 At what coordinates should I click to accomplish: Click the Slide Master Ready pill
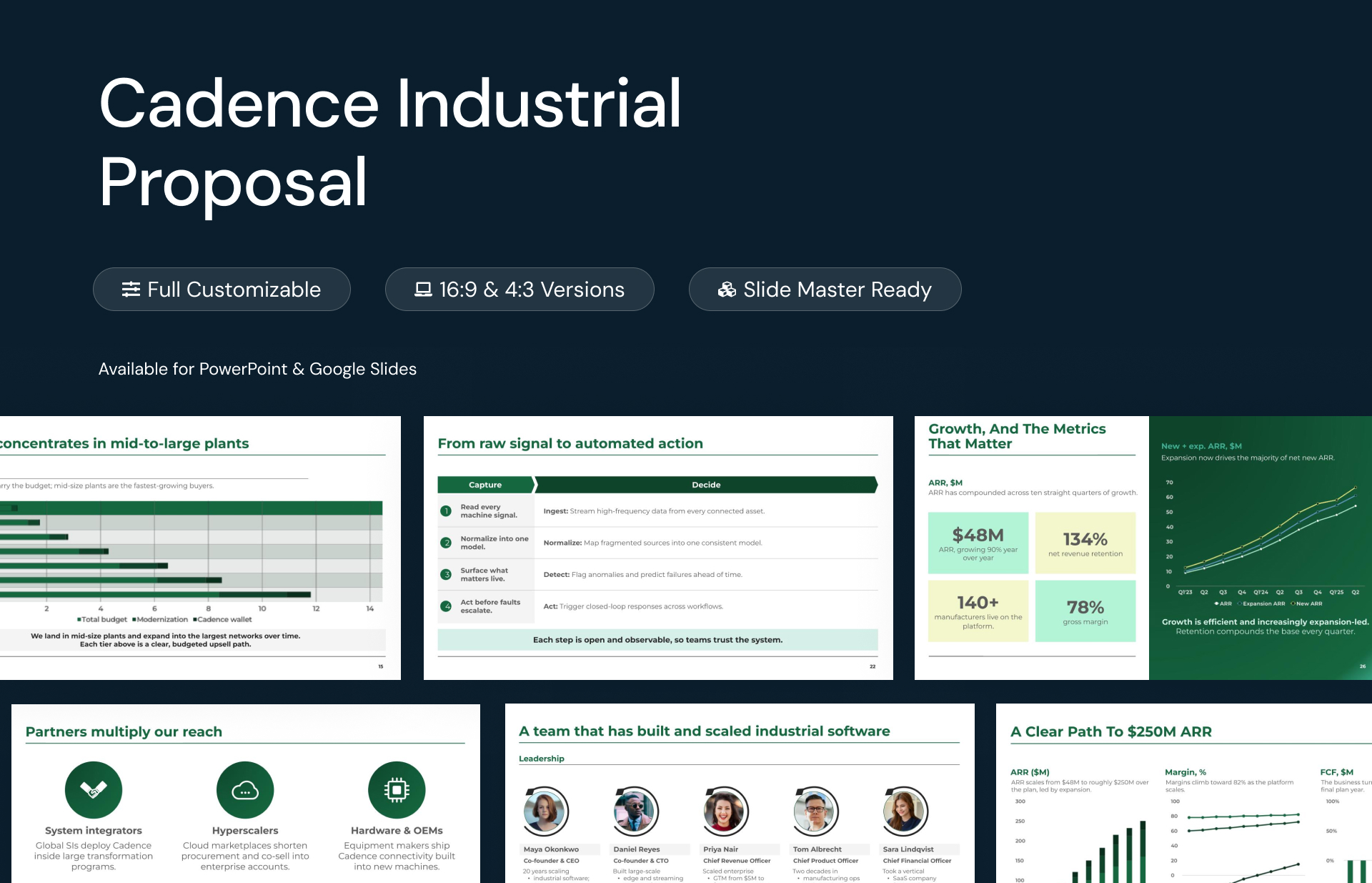(825, 289)
